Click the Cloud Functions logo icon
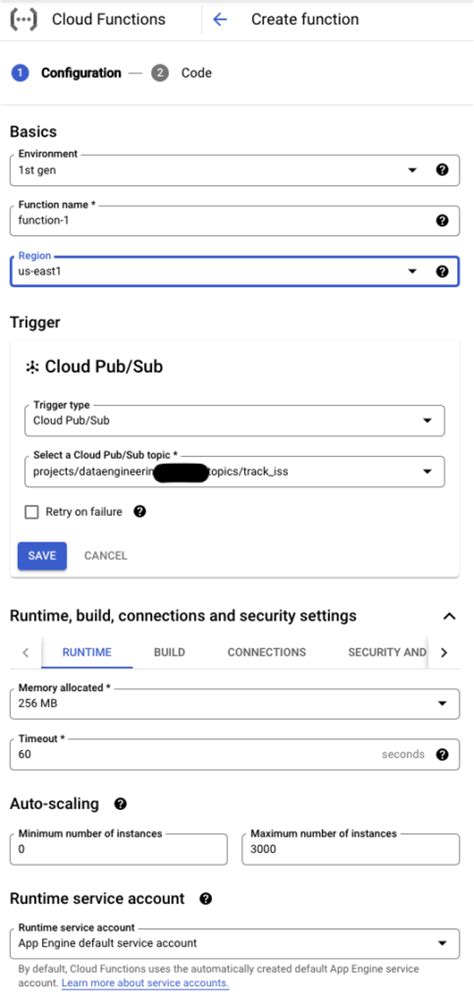This screenshot has width=474, height=1004. [22, 19]
